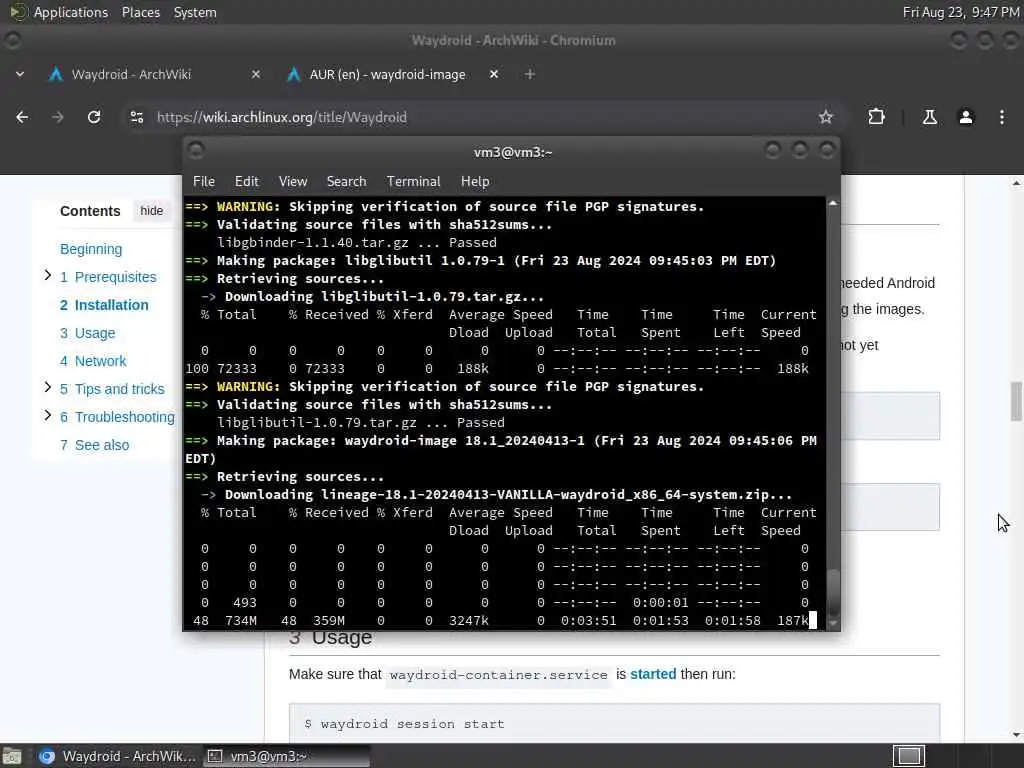This screenshot has width=1024, height=768.
Task: Click the 'waydroid session start' code block
Action: (614, 724)
